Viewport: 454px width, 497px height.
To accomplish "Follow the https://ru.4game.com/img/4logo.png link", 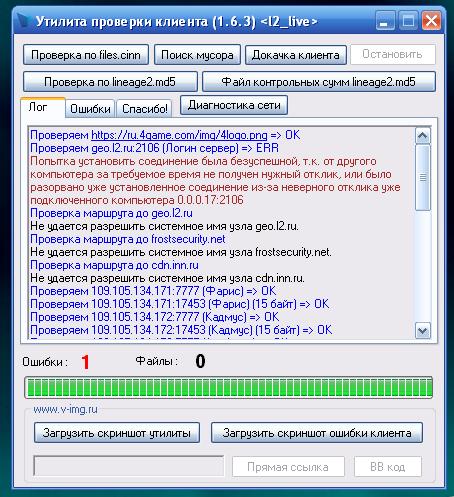I will coord(179,135).
